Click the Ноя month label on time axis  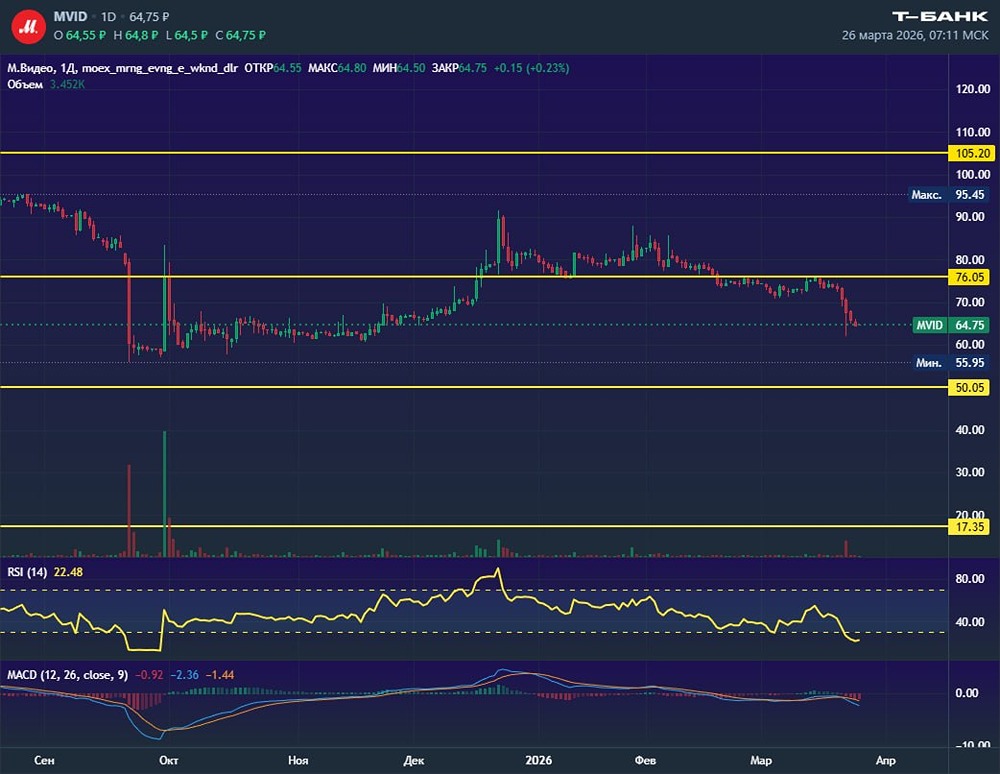coord(298,760)
